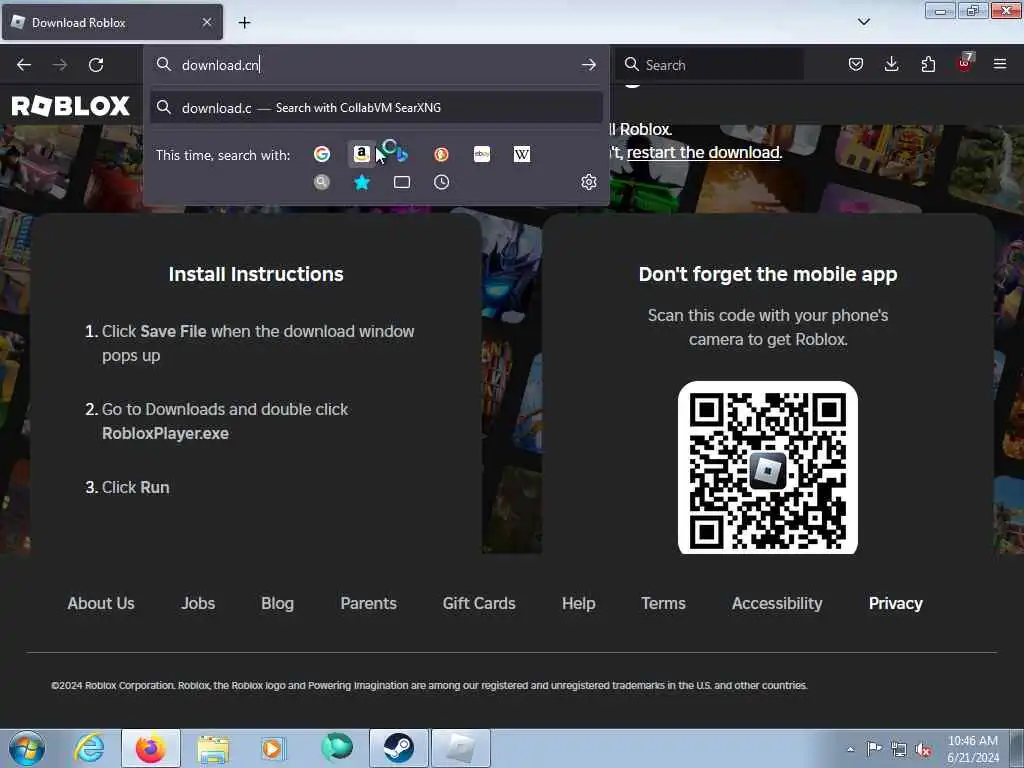The width and height of the screenshot is (1024, 768).
Task: Select the Download Roblox tab
Action: pyautogui.click(x=112, y=22)
